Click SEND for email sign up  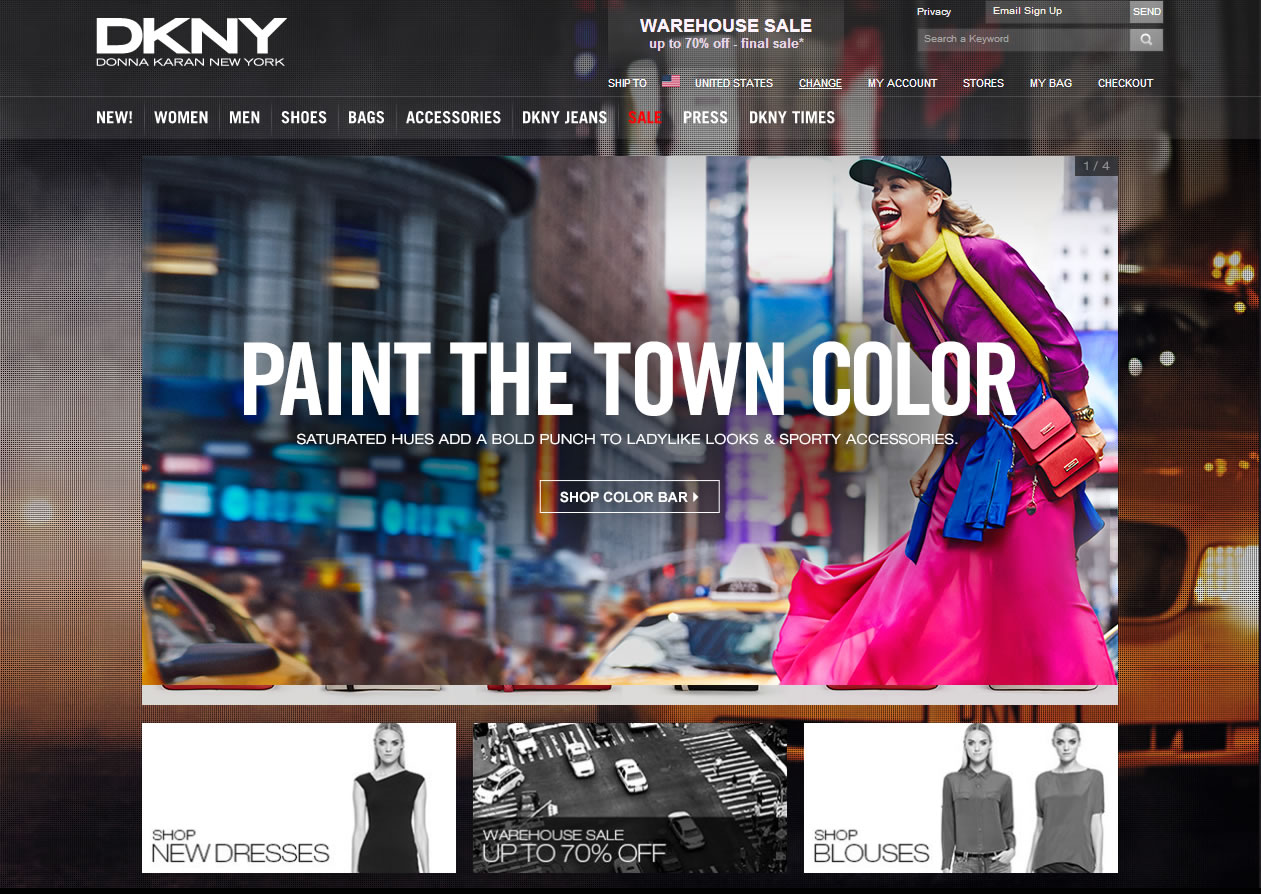[1147, 12]
